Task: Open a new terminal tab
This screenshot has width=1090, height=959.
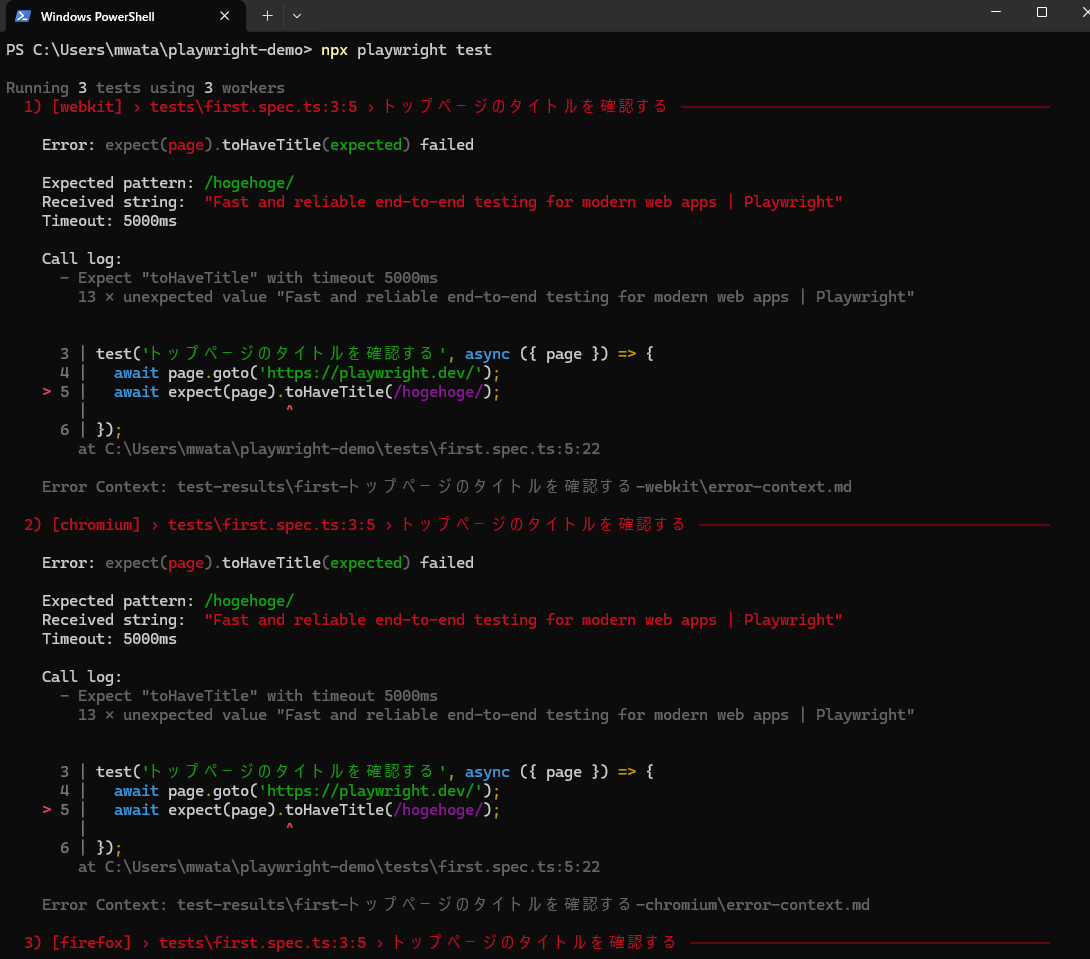Action: pyautogui.click(x=267, y=15)
